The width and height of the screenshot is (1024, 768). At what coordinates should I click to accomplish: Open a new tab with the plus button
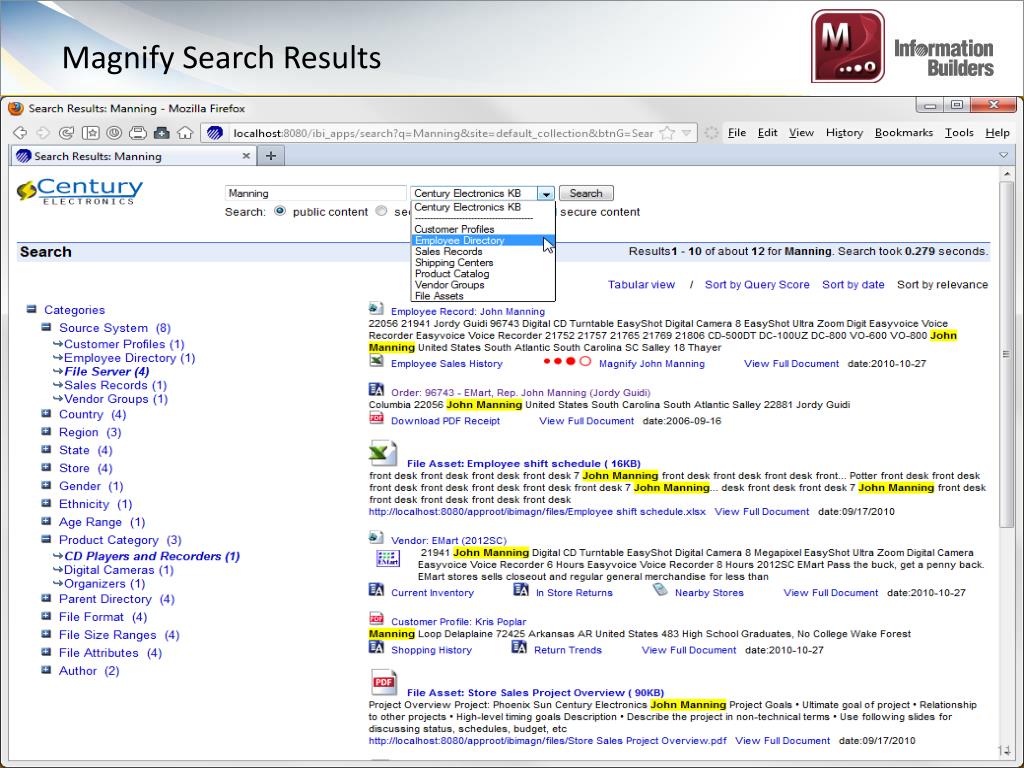(271, 155)
